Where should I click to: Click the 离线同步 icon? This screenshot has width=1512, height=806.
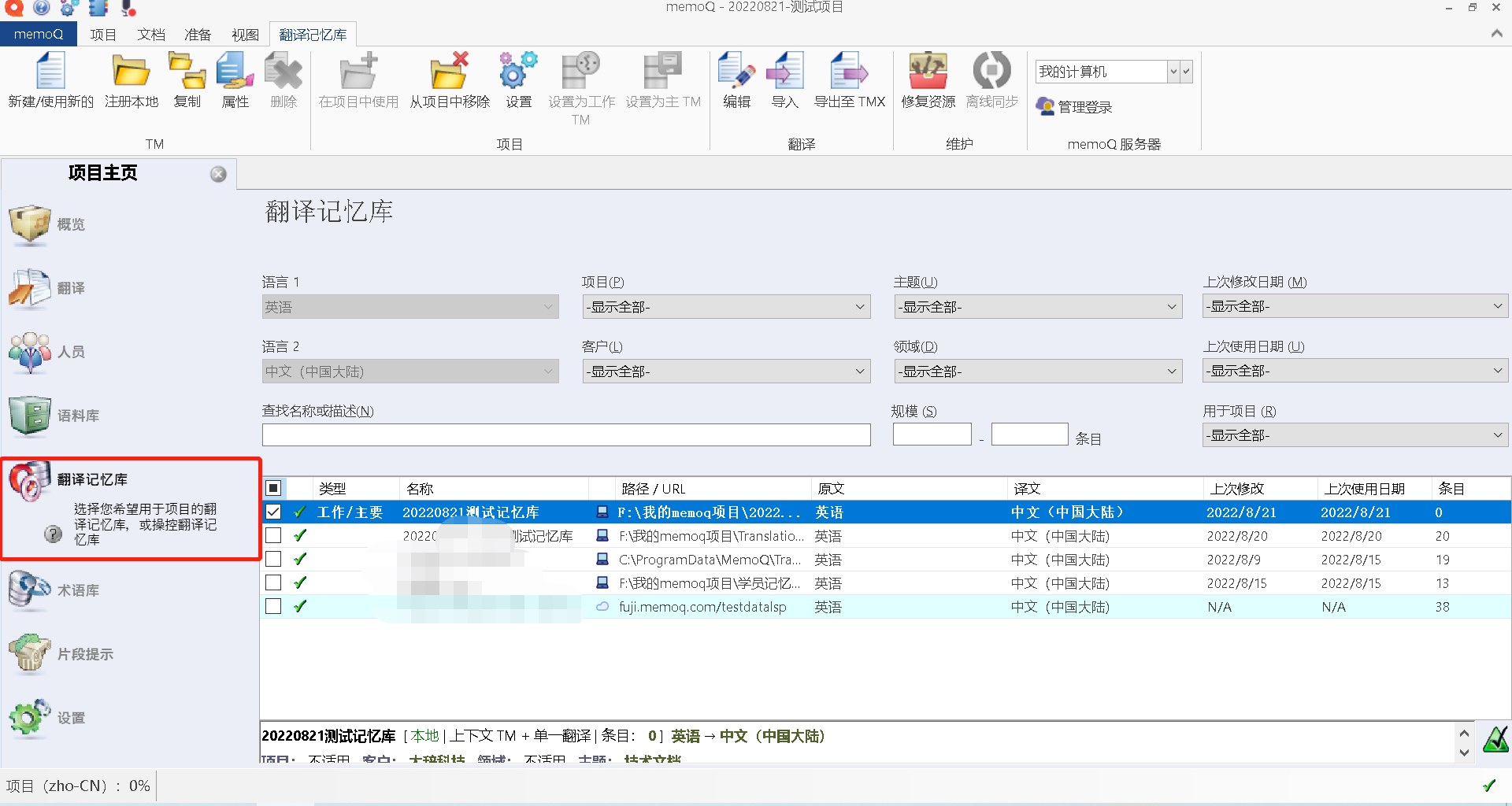click(991, 71)
